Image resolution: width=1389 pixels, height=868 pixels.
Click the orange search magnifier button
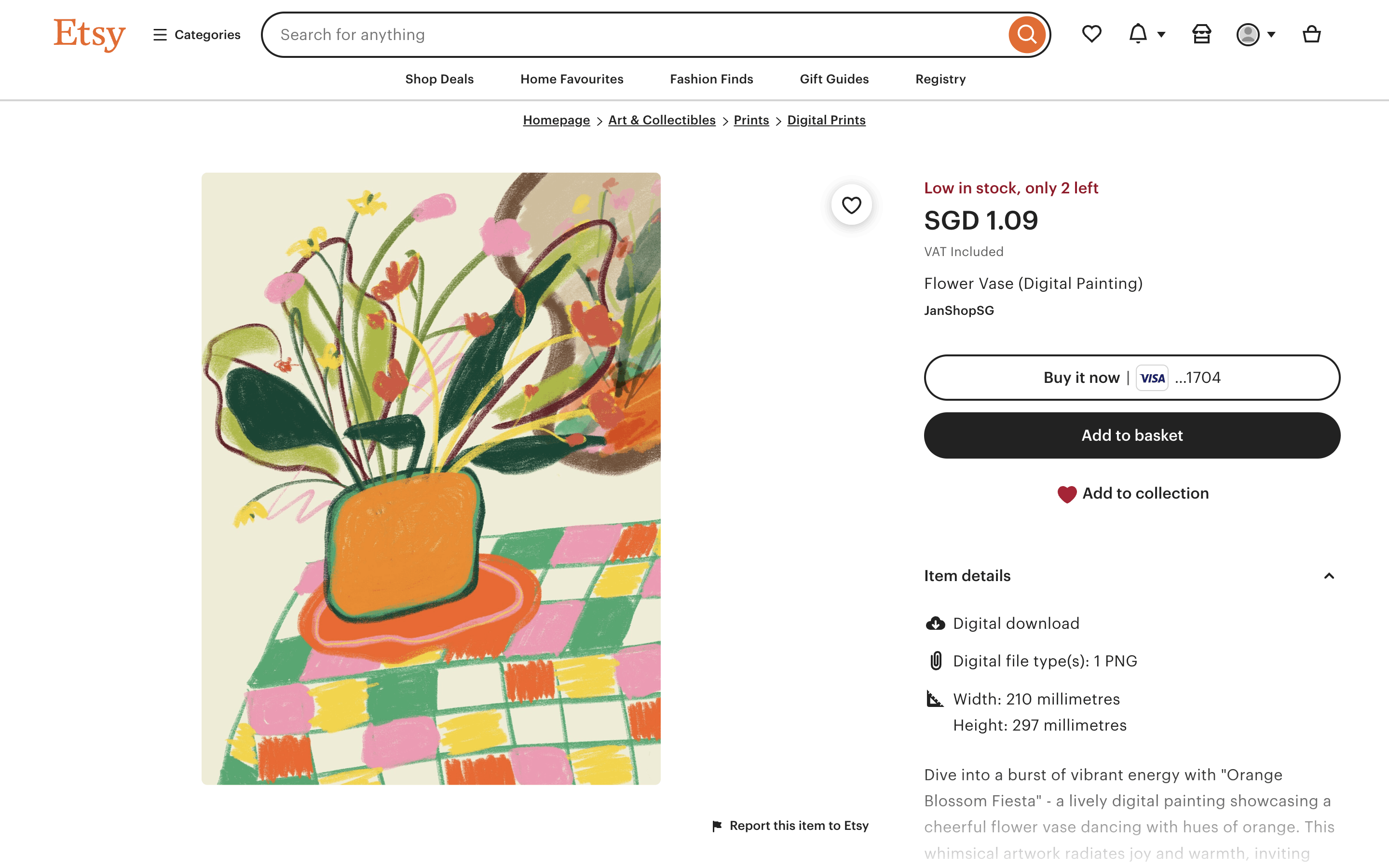pos(1026,35)
